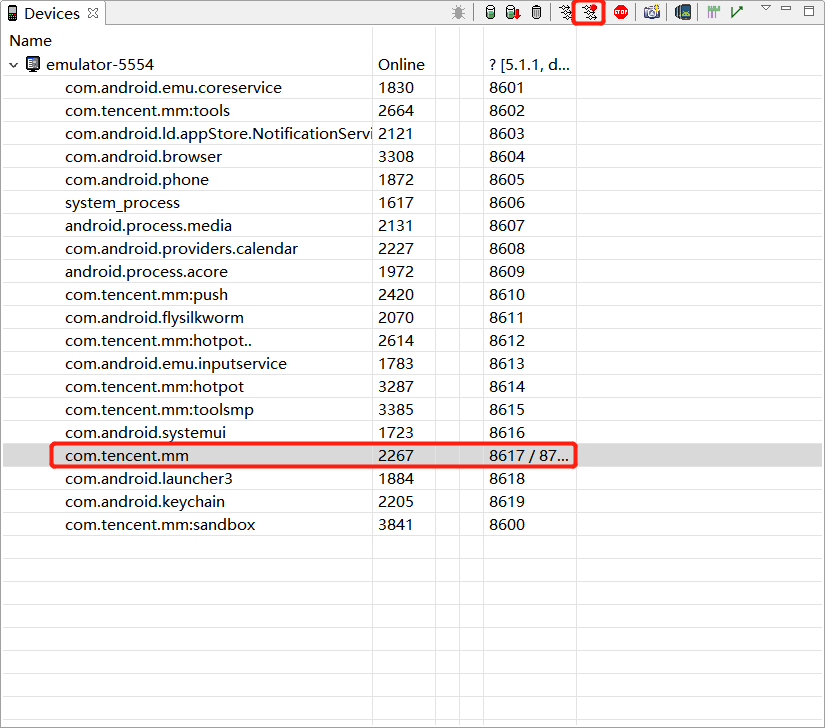825x728 pixels.
Task: Click the Systrace capture icon
Action: coord(714,13)
